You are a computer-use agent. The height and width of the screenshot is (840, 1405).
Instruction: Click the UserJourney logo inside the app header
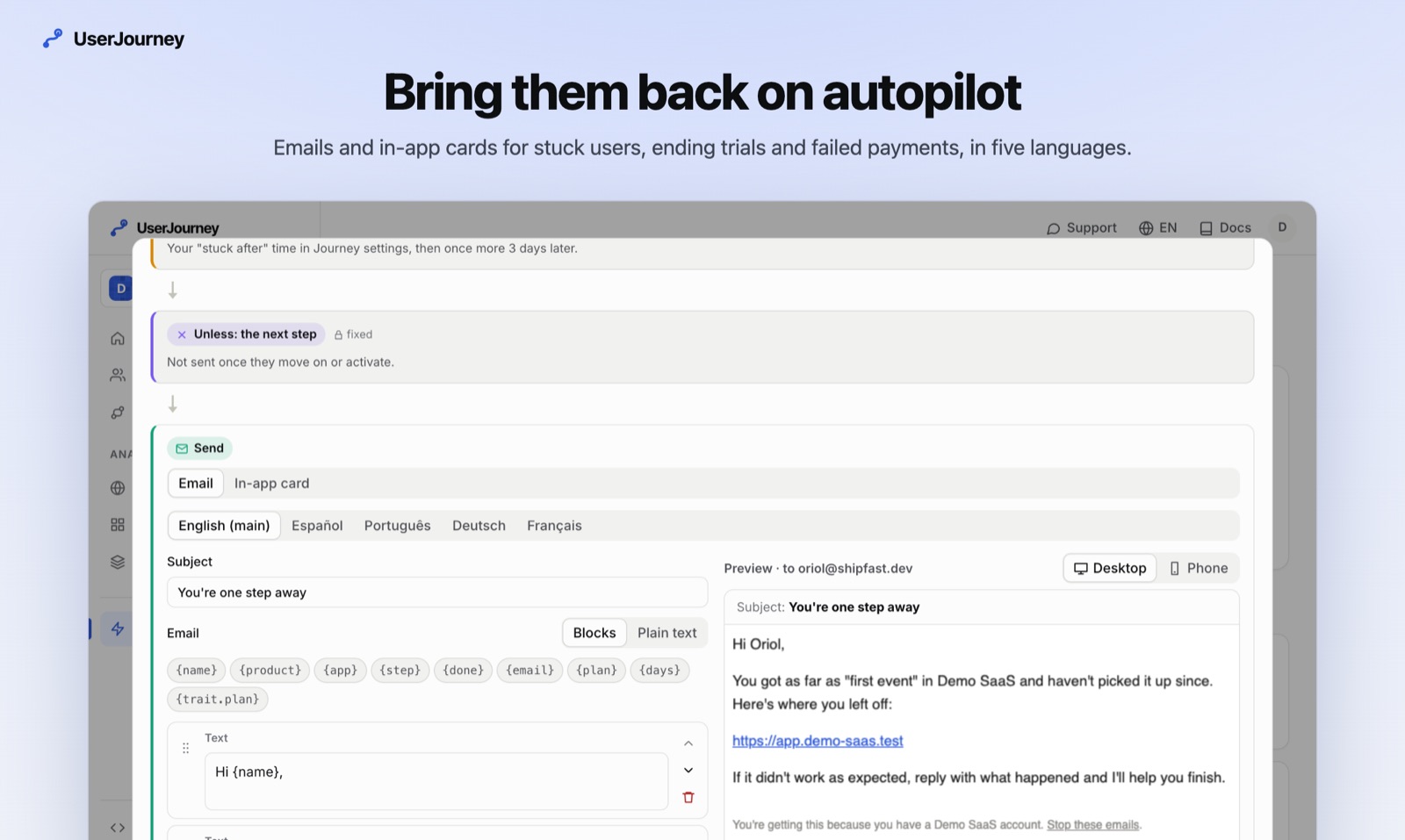(164, 227)
